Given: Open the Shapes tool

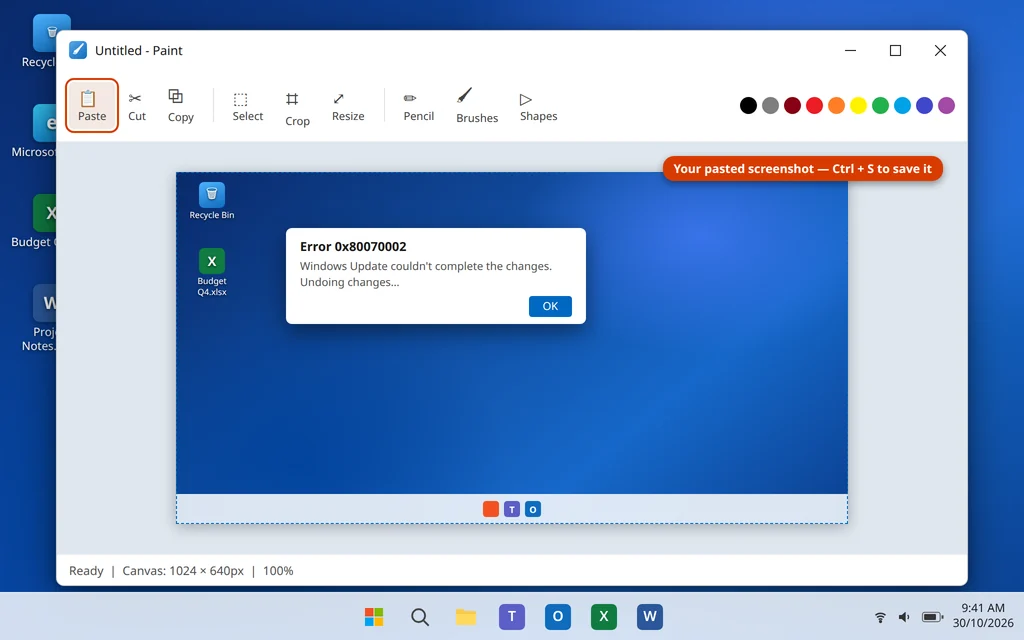Looking at the screenshot, I should [x=538, y=106].
